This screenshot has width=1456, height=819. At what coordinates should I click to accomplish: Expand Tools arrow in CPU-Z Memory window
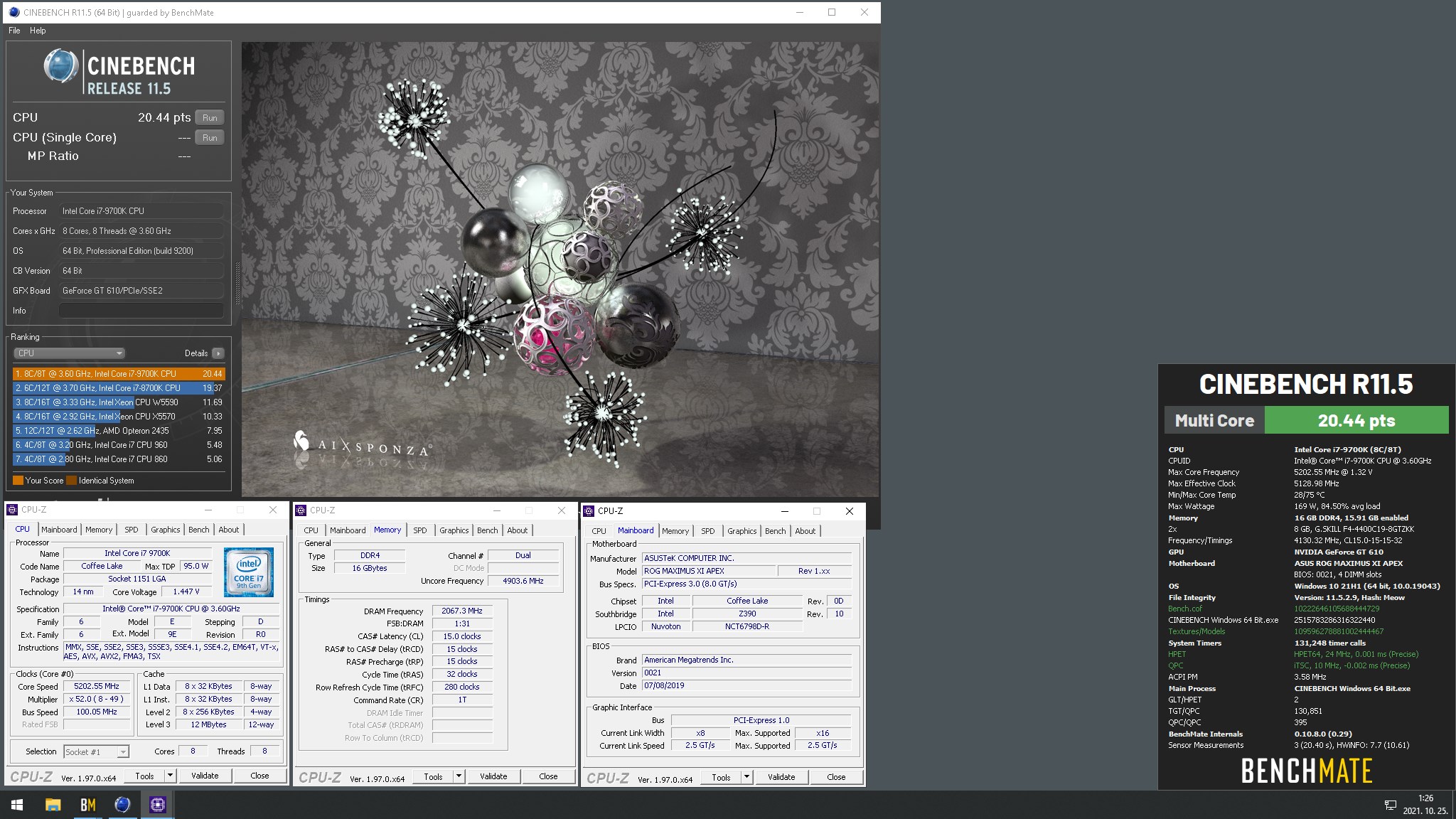(459, 776)
